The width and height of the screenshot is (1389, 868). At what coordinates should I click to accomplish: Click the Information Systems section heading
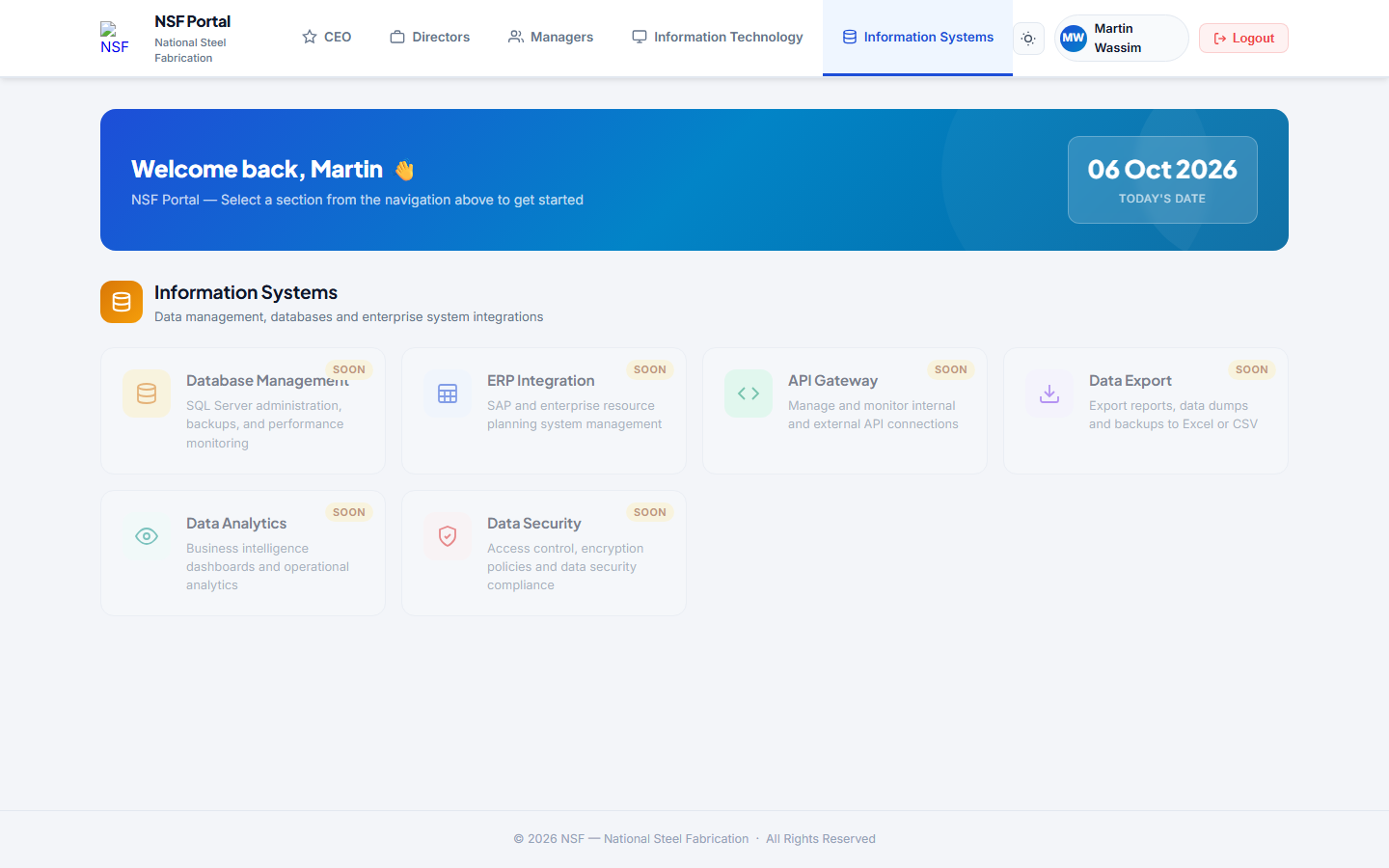click(x=246, y=292)
